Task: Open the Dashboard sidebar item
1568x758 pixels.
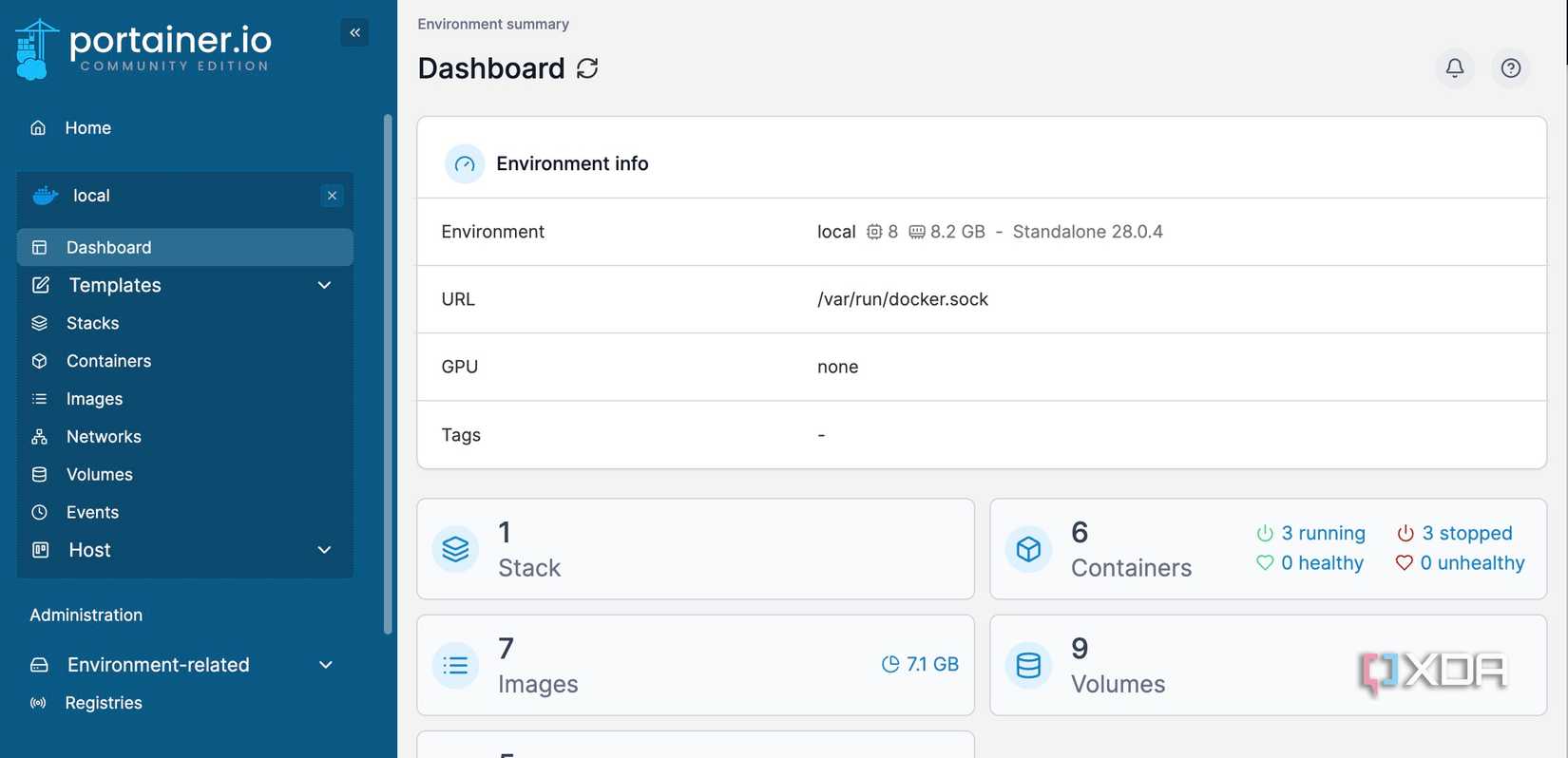Action: (x=185, y=247)
